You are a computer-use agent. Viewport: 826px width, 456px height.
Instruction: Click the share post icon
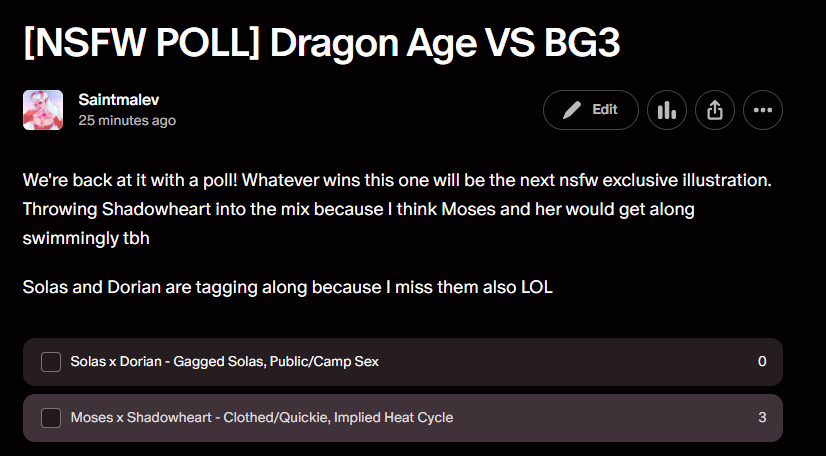[x=714, y=110]
